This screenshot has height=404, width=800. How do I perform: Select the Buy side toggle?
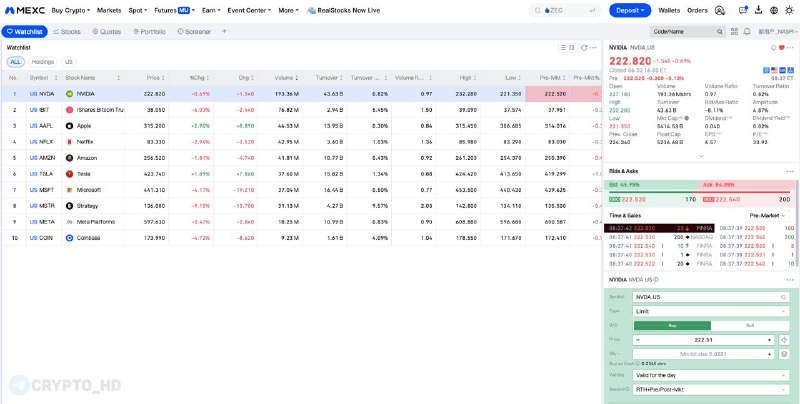pyautogui.click(x=672, y=325)
